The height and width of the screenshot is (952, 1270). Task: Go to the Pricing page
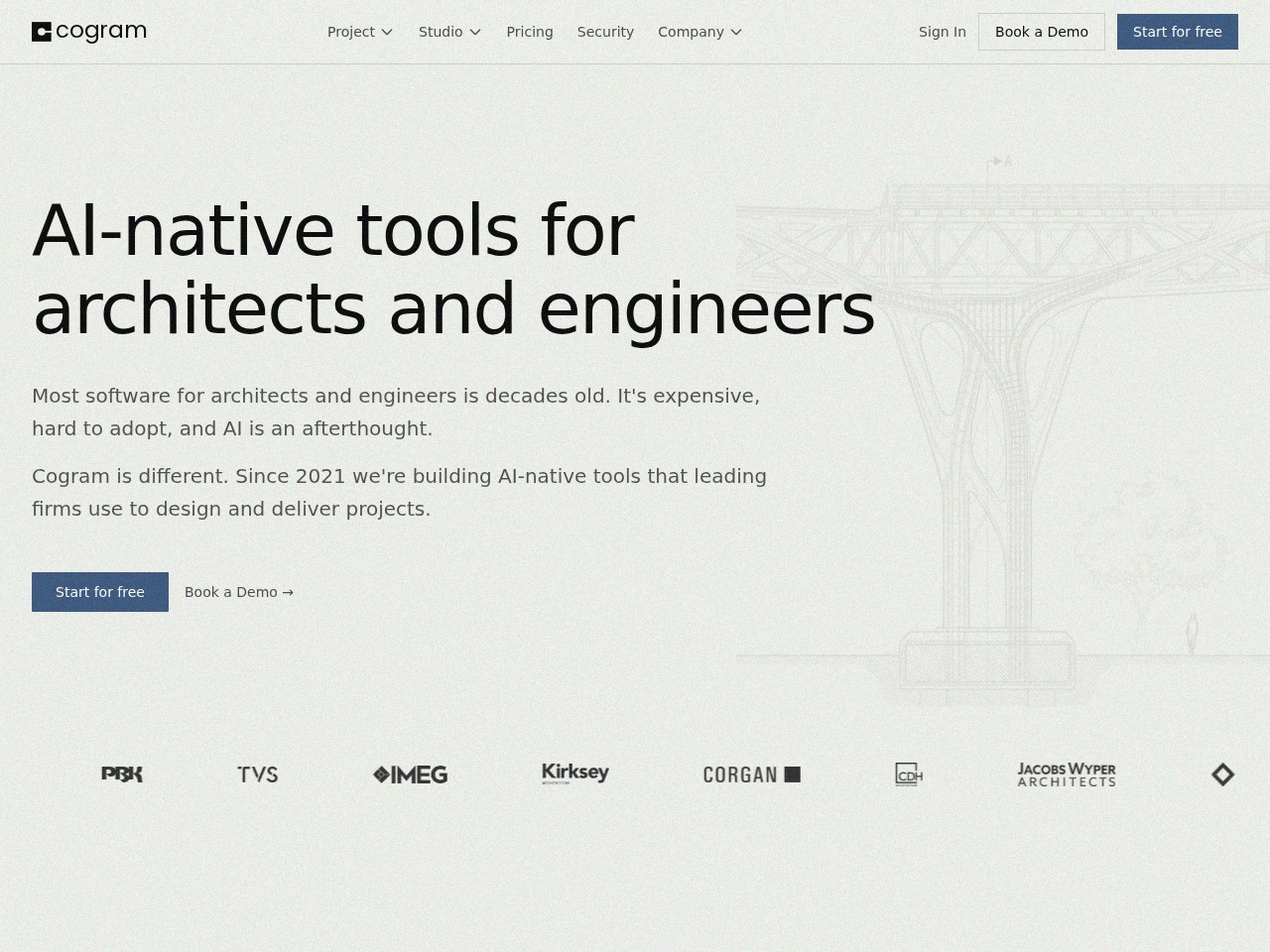coord(530,32)
